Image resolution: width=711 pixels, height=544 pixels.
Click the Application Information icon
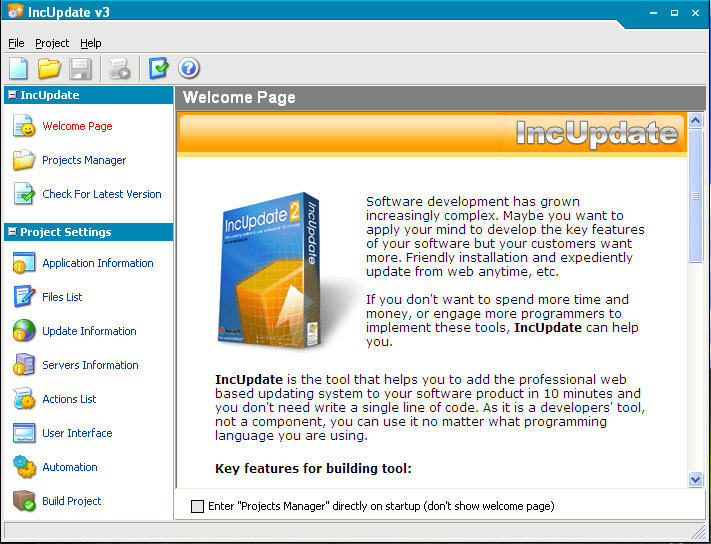click(24, 263)
